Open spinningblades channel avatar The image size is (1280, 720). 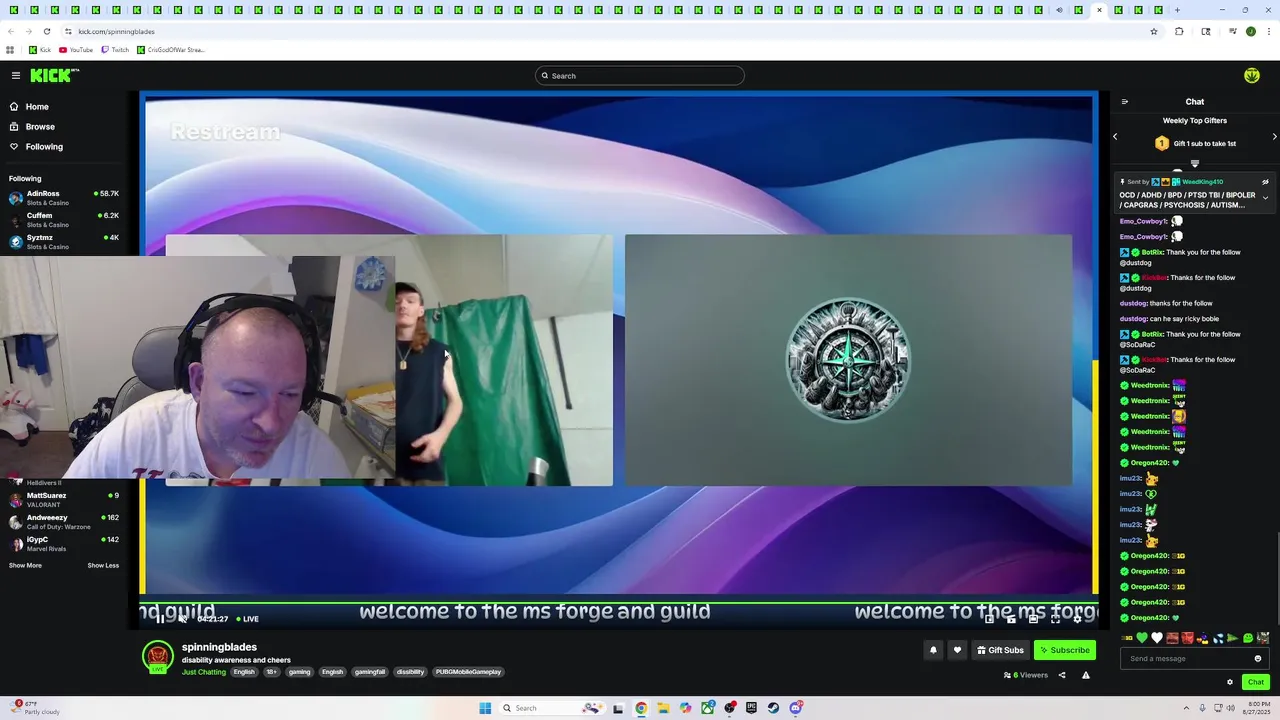[157, 656]
